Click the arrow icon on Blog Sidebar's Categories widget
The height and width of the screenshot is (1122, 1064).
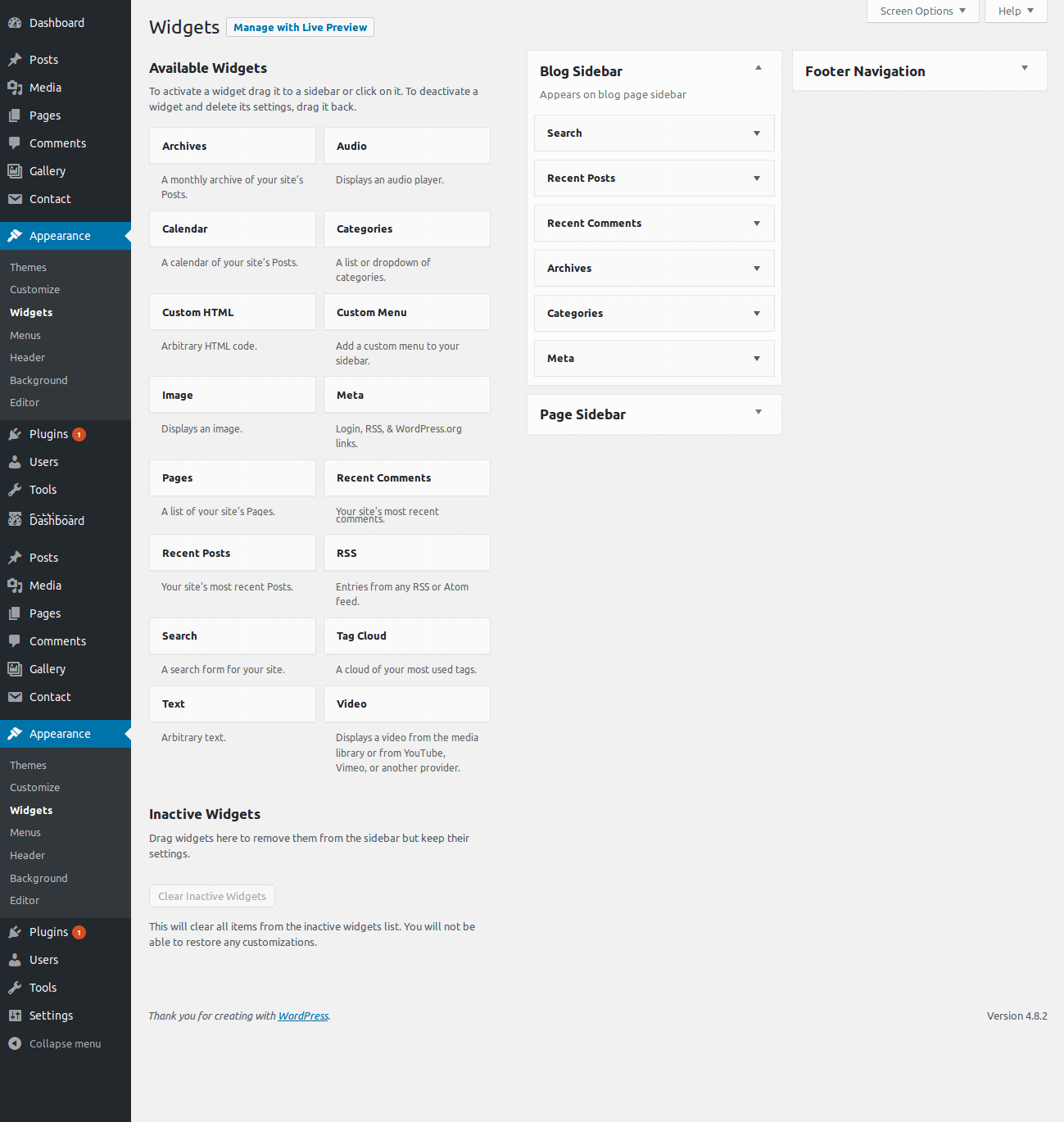(x=757, y=314)
